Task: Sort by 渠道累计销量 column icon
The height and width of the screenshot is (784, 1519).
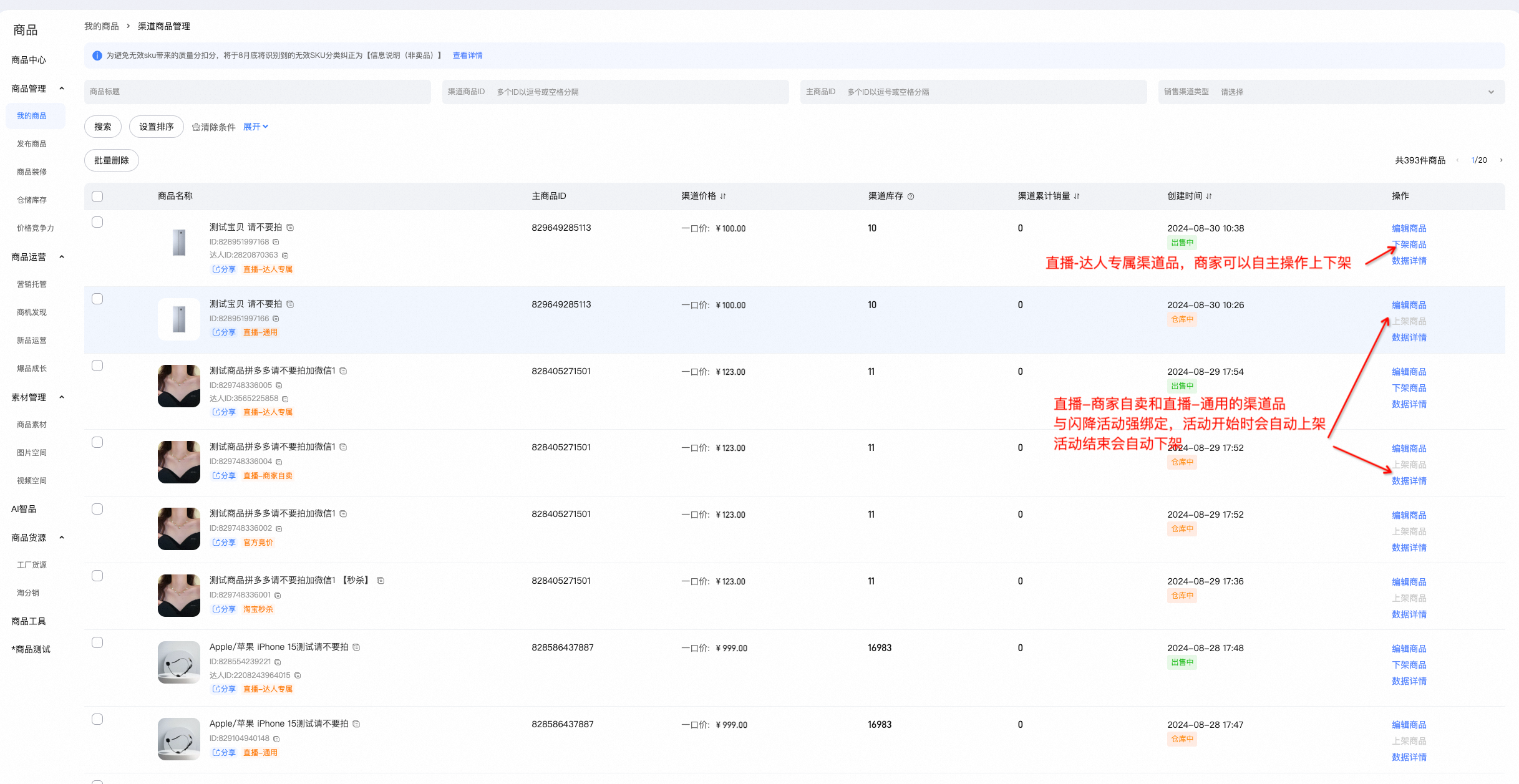Action: click(1077, 196)
